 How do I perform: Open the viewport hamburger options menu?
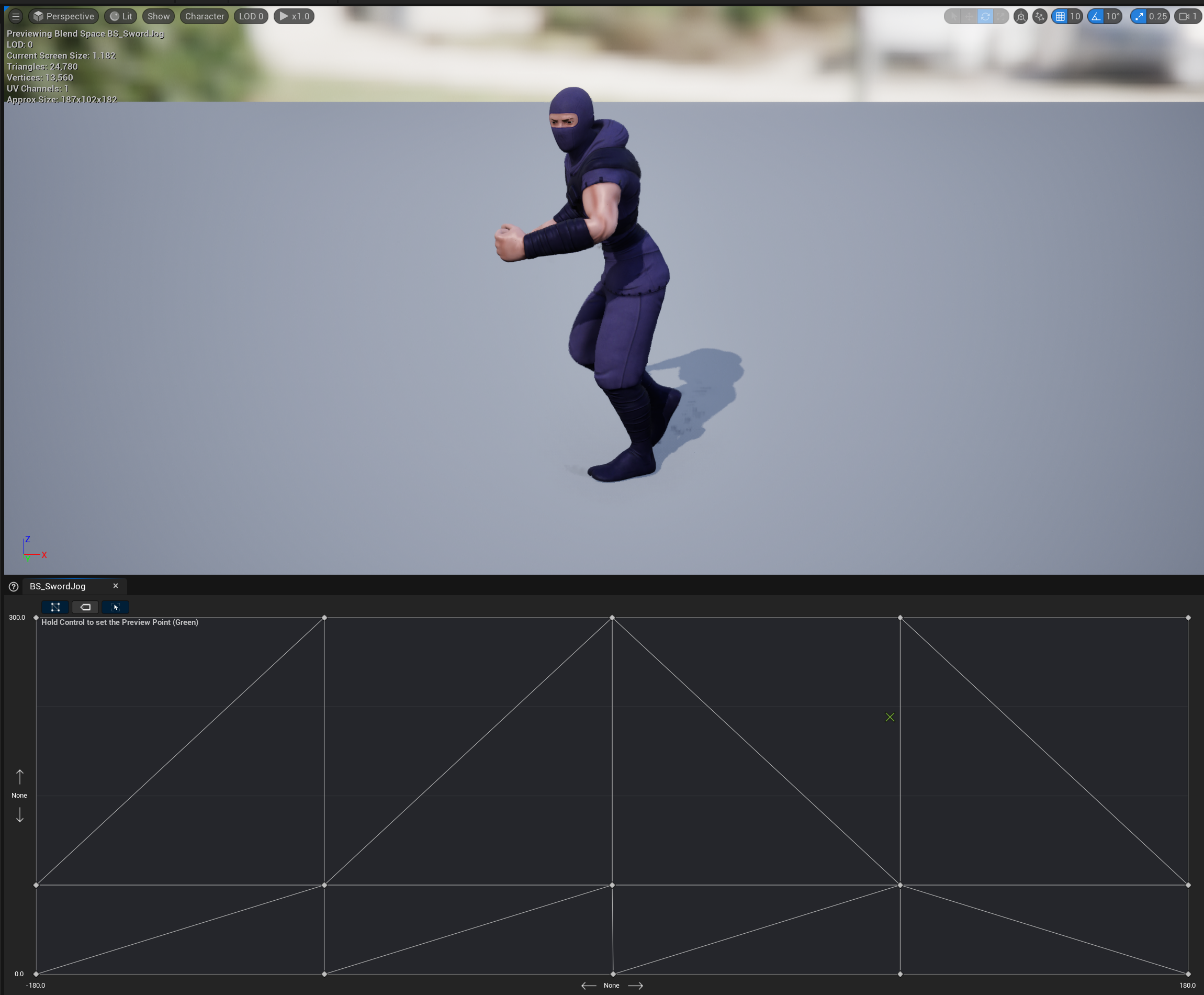pos(16,16)
